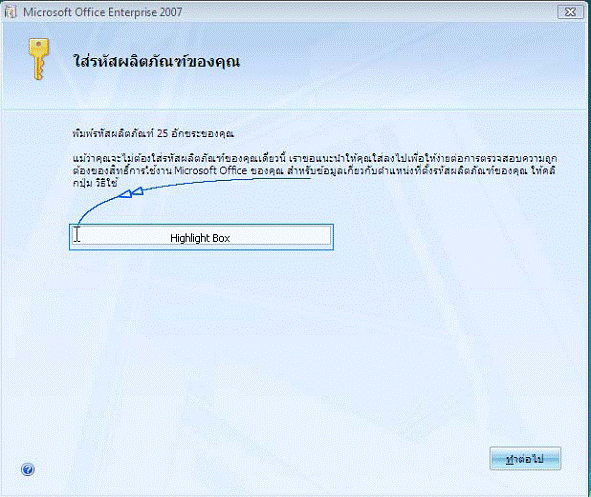The width and height of the screenshot is (591, 497).
Task: Click the line พิมพ์รหัสผลิตภัณฑ์ 25 อักขระของคุณ
Action: click(x=153, y=133)
